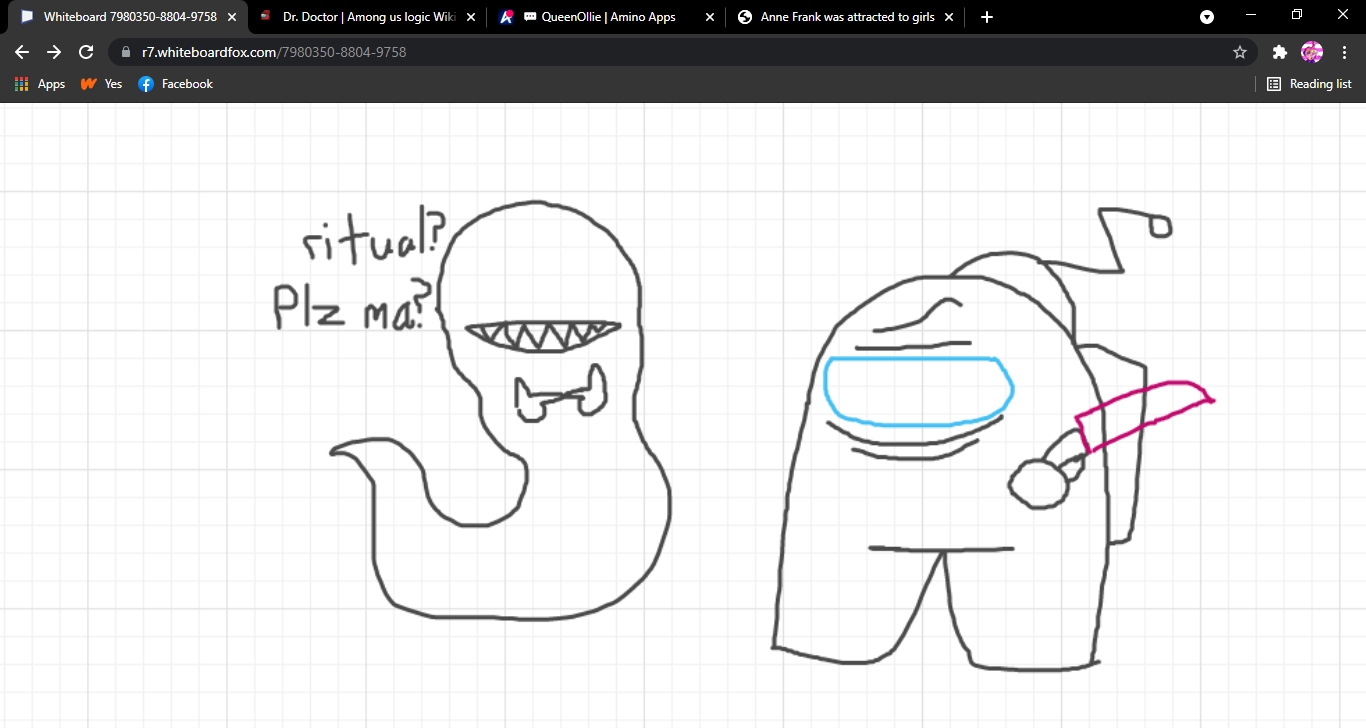The height and width of the screenshot is (728, 1366).
Task: Go forward to next page
Action: (54, 52)
